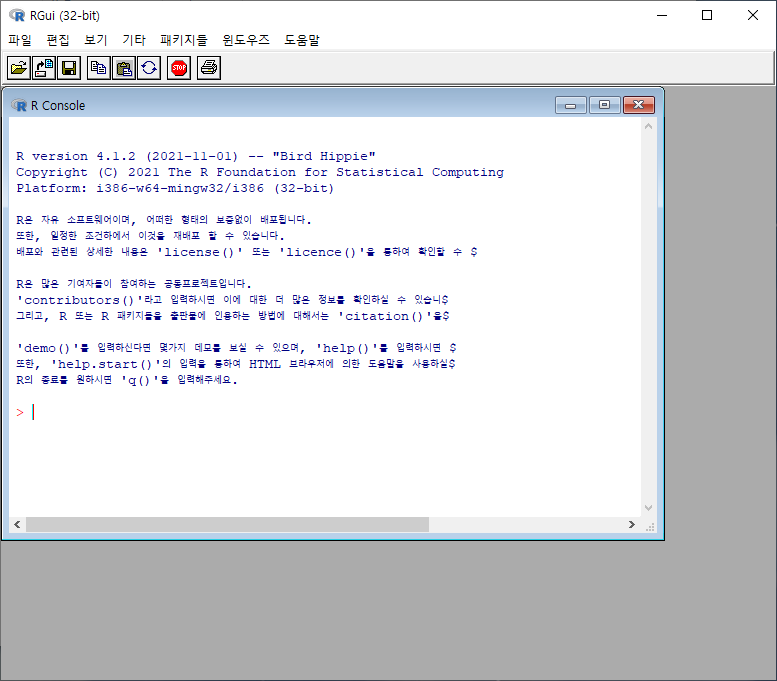Click the Copy and paste toolbar icon

149,68
